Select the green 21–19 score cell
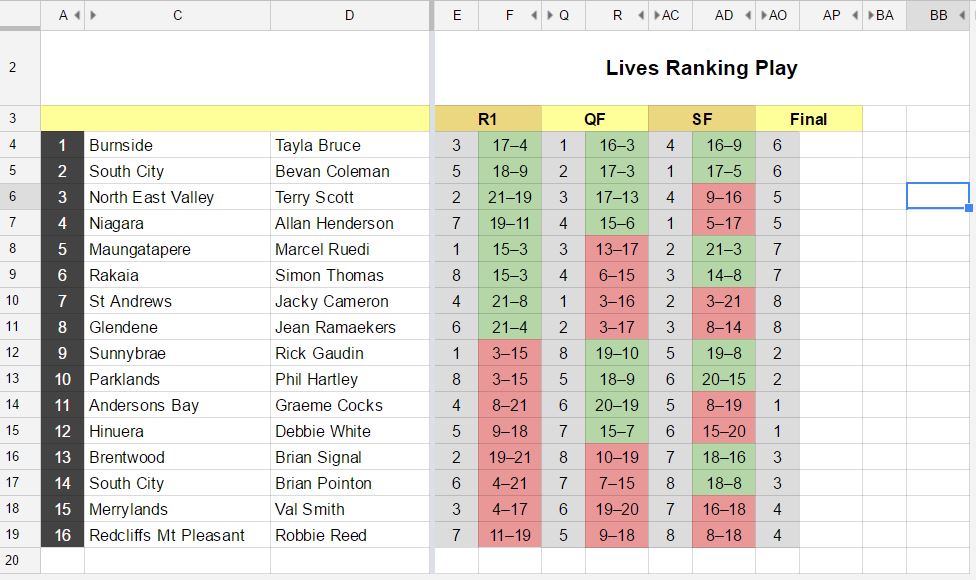The image size is (976, 580). point(510,196)
